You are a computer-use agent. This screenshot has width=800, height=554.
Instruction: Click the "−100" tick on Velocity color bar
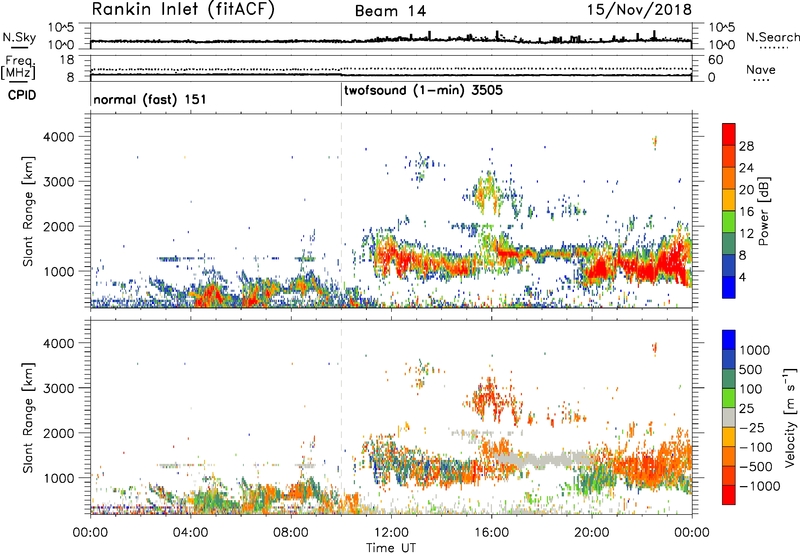click(x=756, y=447)
